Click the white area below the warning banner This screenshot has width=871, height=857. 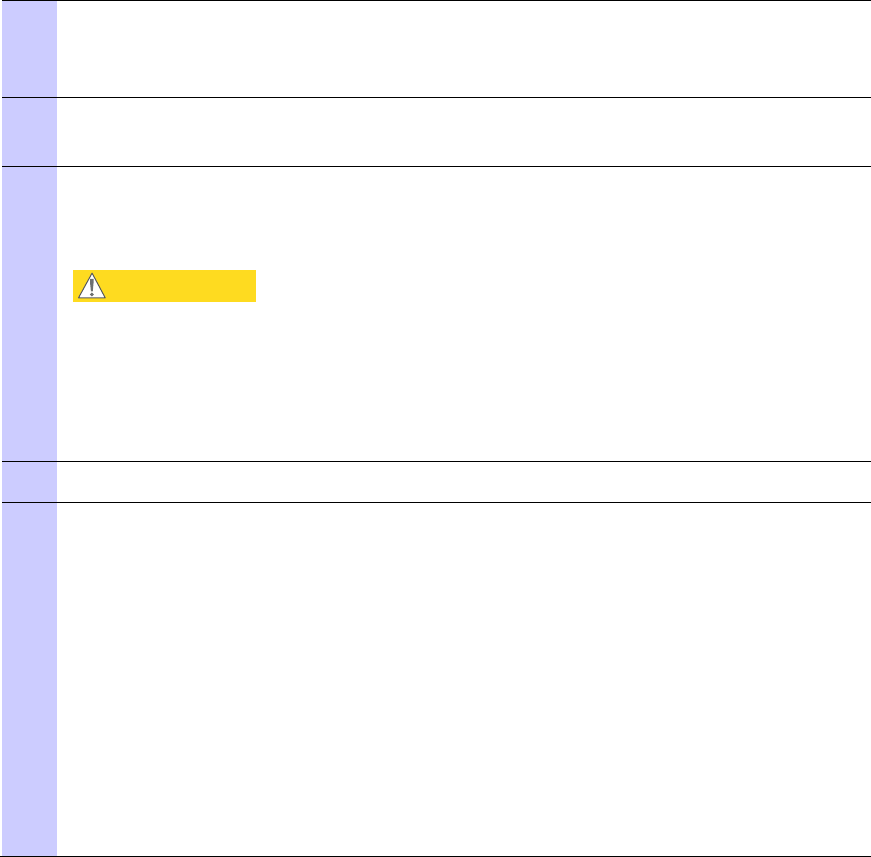[x=464, y=381]
